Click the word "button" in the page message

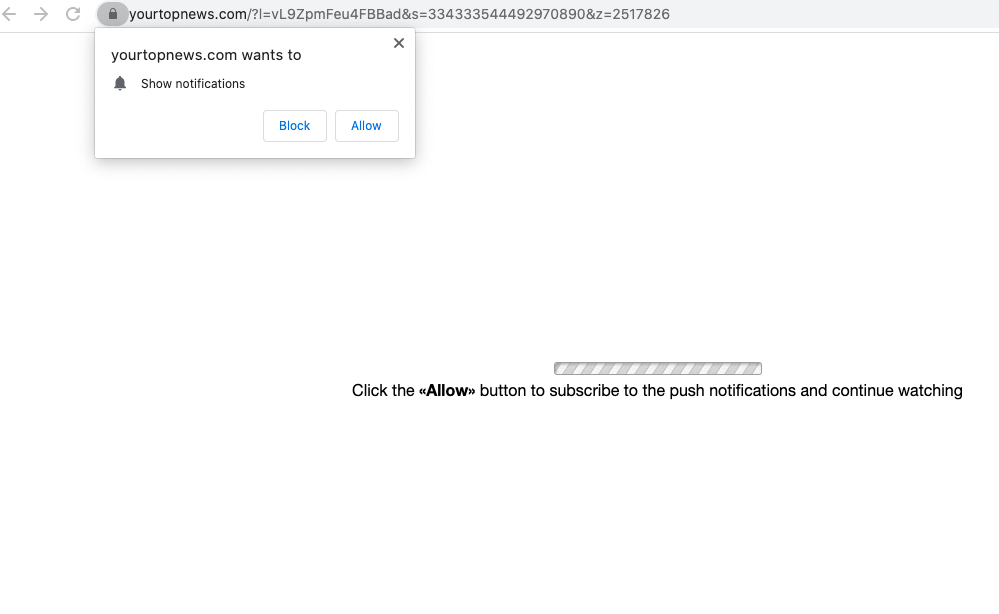coord(503,390)
